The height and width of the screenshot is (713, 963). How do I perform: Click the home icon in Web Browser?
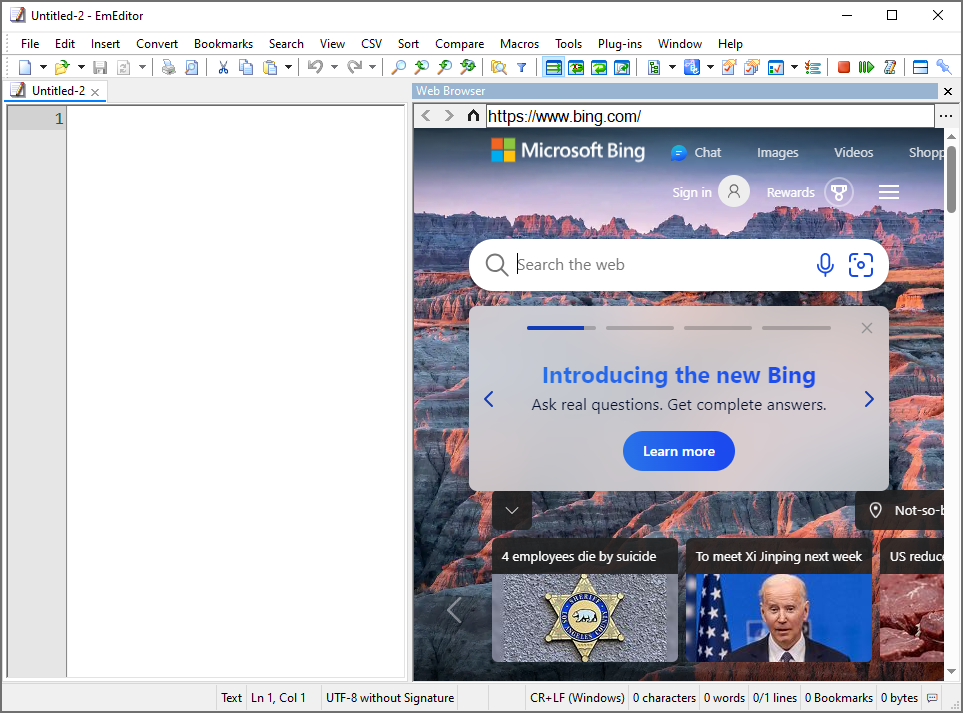[473, 115]
